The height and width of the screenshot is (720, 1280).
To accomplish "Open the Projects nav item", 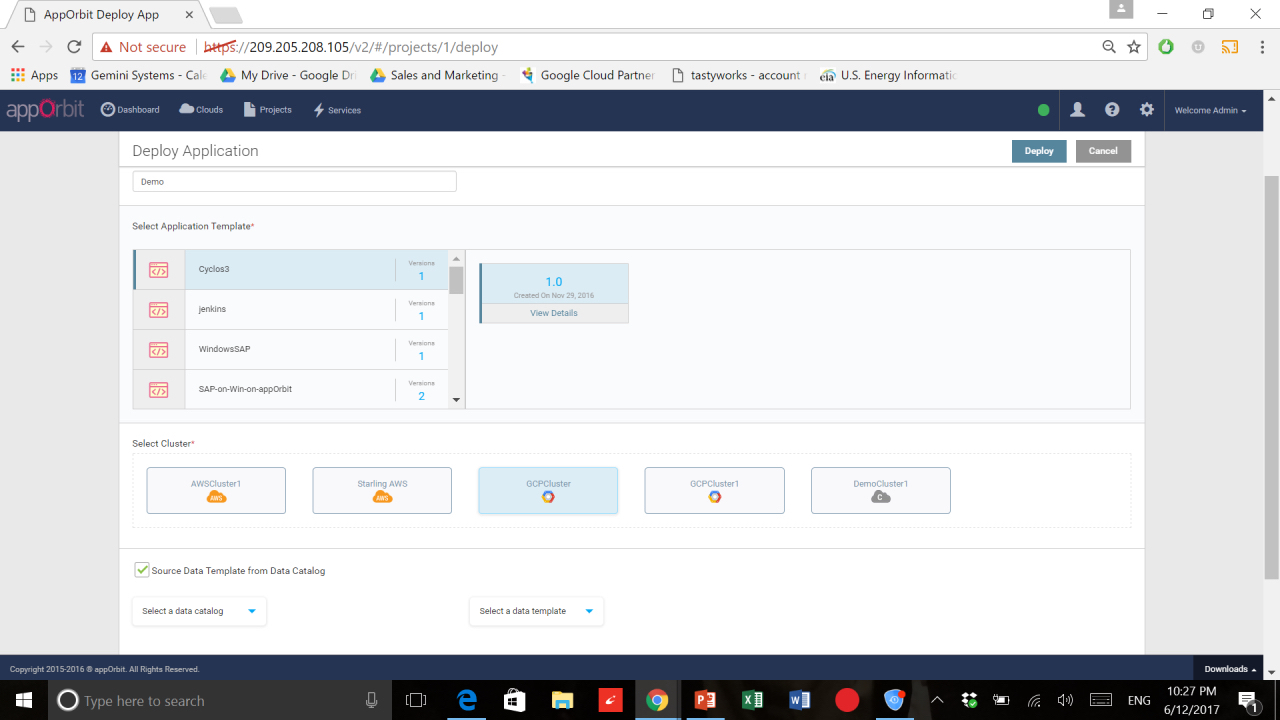I will point(268,110).
